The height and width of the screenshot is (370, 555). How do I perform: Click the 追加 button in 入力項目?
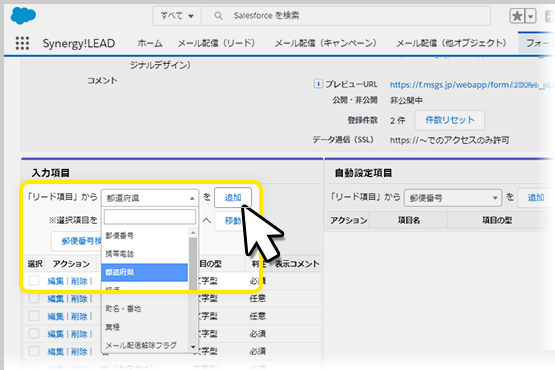click(233, 198)
